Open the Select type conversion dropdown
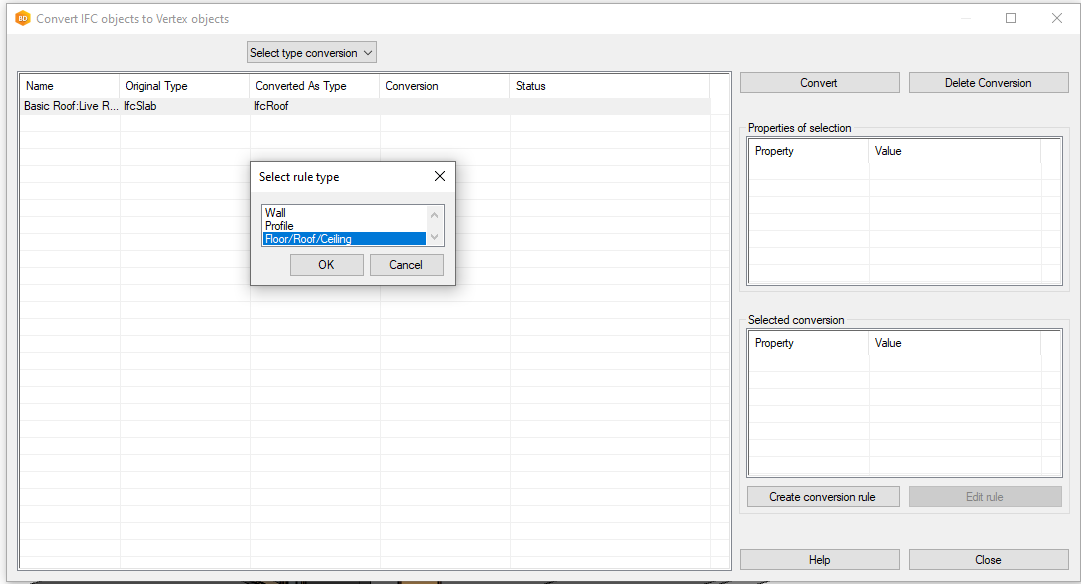 312,53
